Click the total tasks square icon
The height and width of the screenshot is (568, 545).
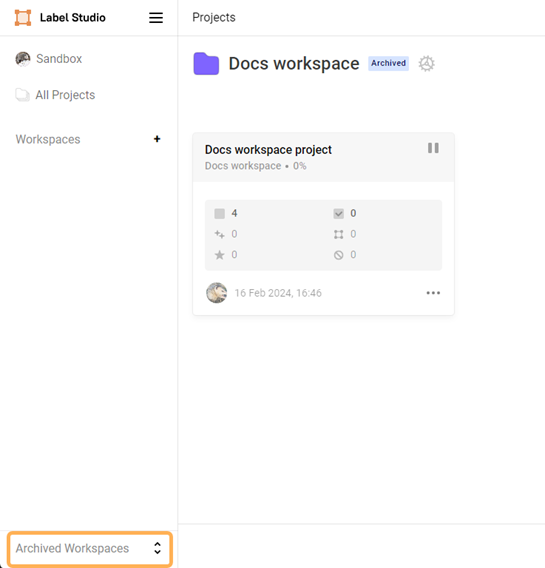[219, 214]
